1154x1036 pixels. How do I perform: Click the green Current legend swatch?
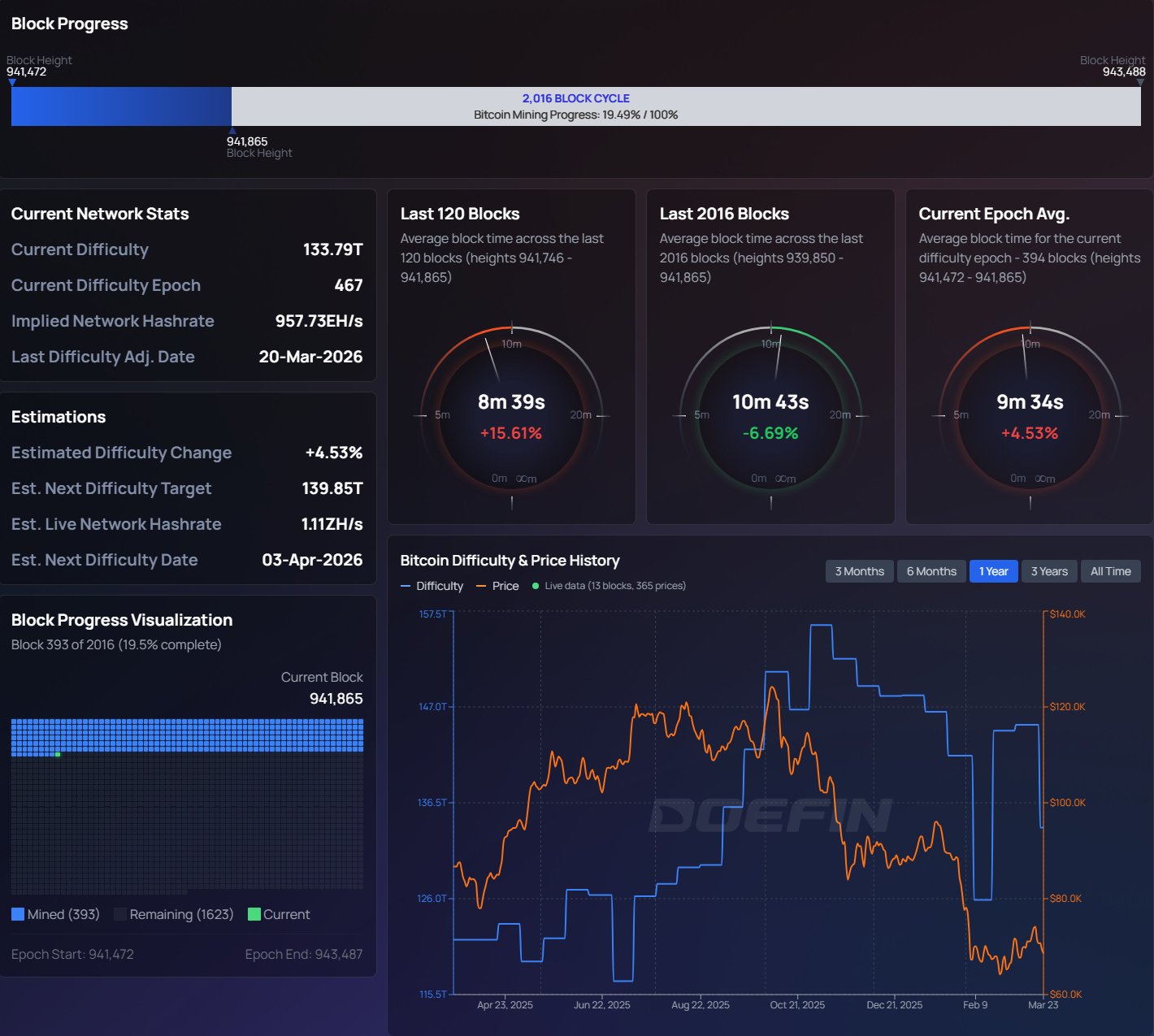[x=254, y=914]
